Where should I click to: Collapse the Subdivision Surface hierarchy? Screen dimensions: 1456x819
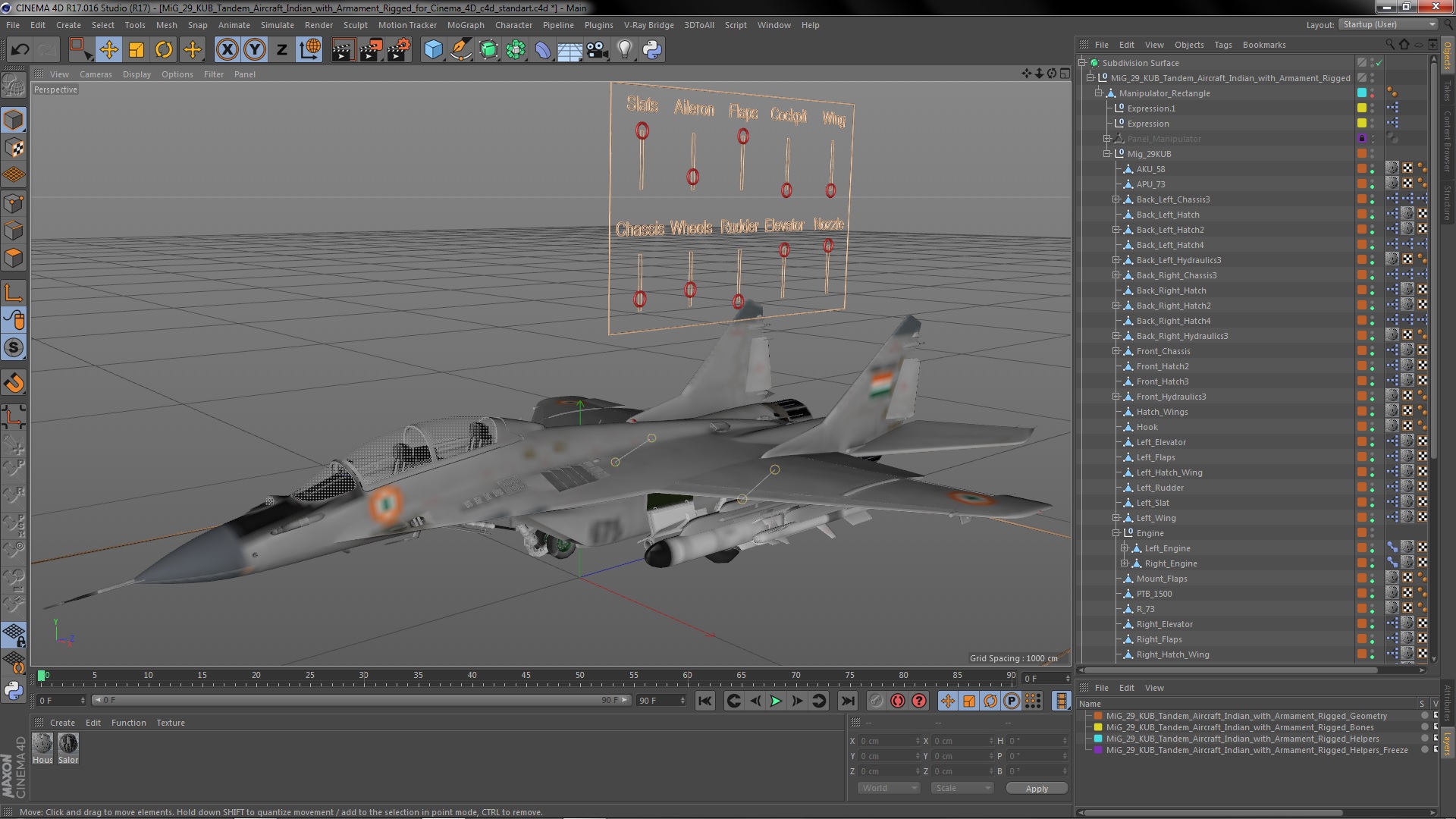(x=1082, y=63)
